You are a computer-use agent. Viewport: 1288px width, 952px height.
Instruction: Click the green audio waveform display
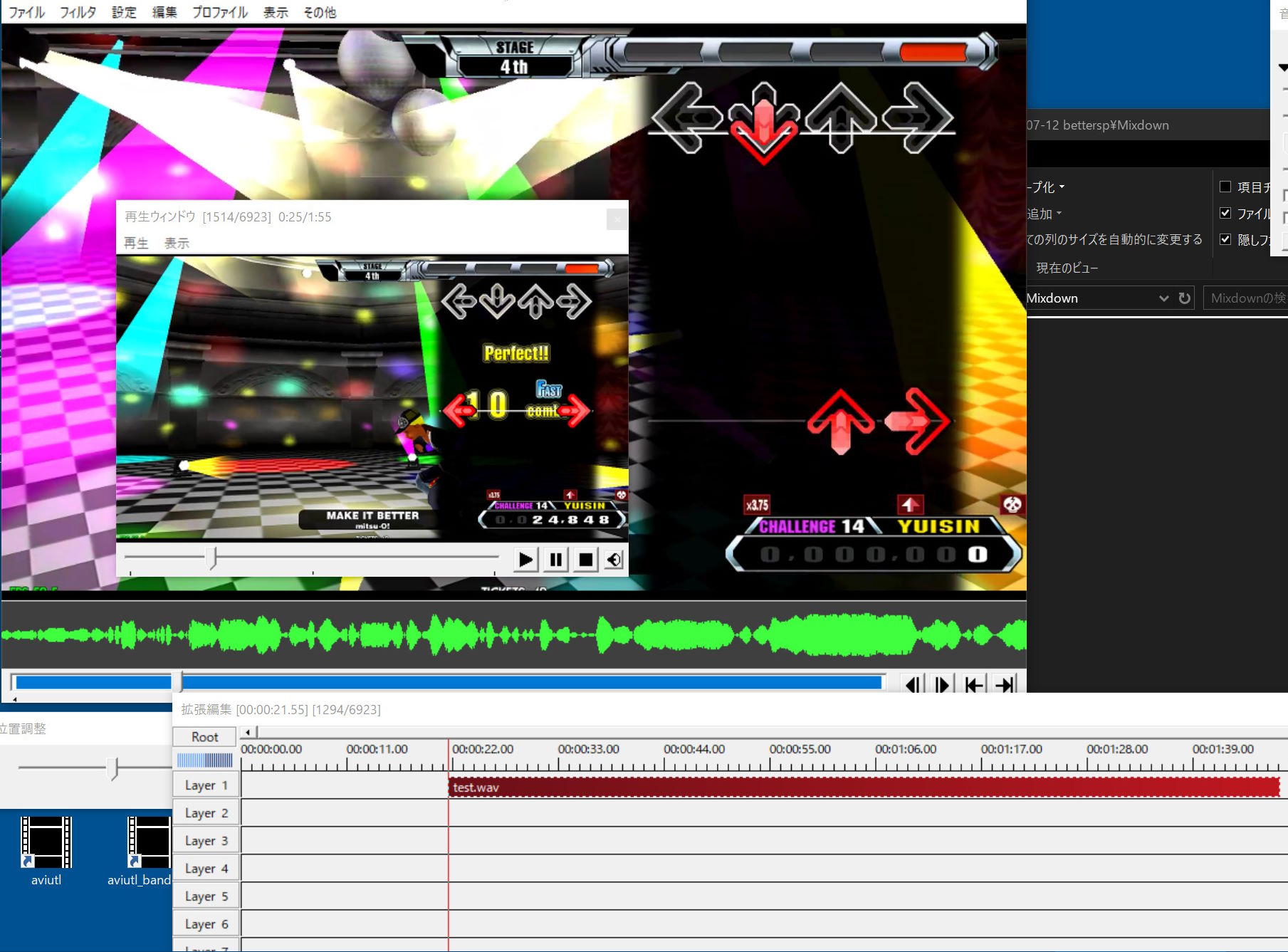pyautogui.click(x=513, y=634)
